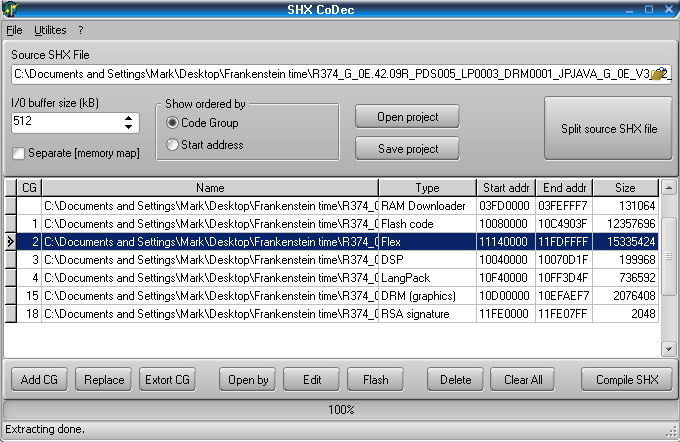Click the Name column header

coord(210,188)
